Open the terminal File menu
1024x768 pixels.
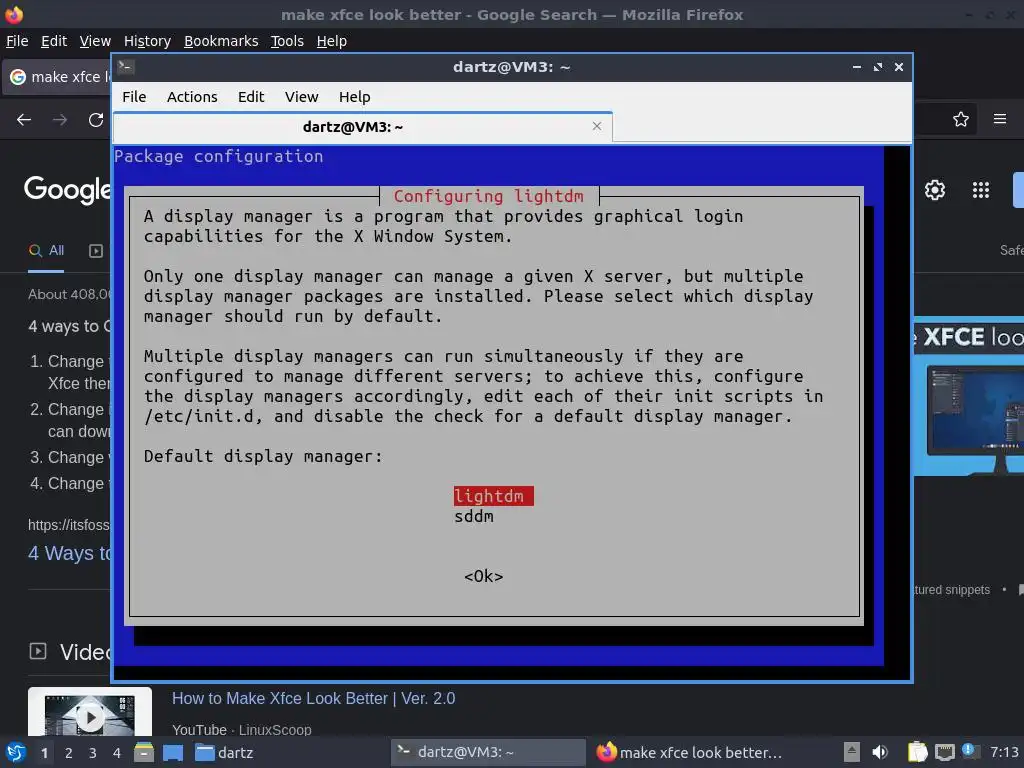tap(134, 97)
